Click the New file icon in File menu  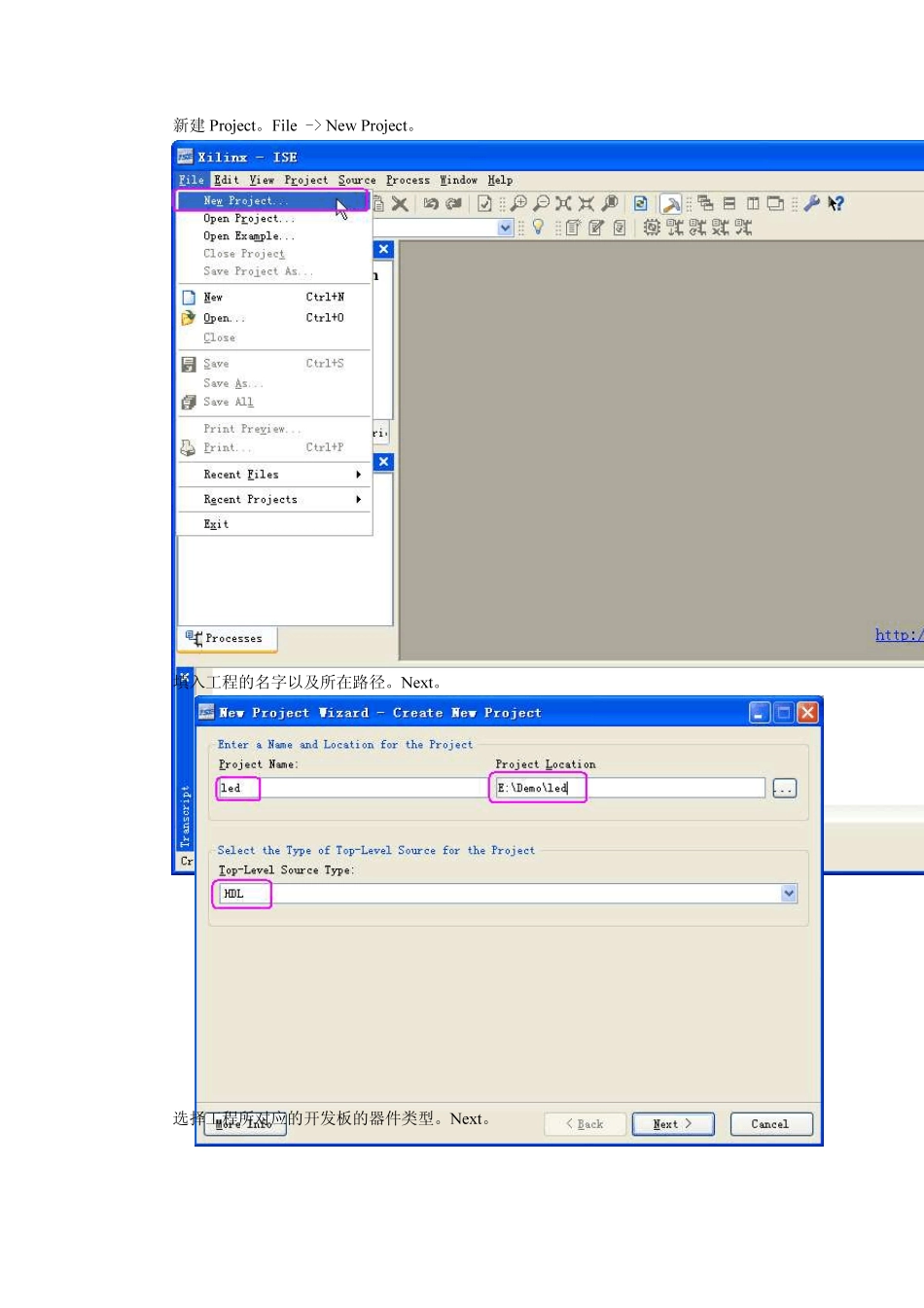point(189,298)
